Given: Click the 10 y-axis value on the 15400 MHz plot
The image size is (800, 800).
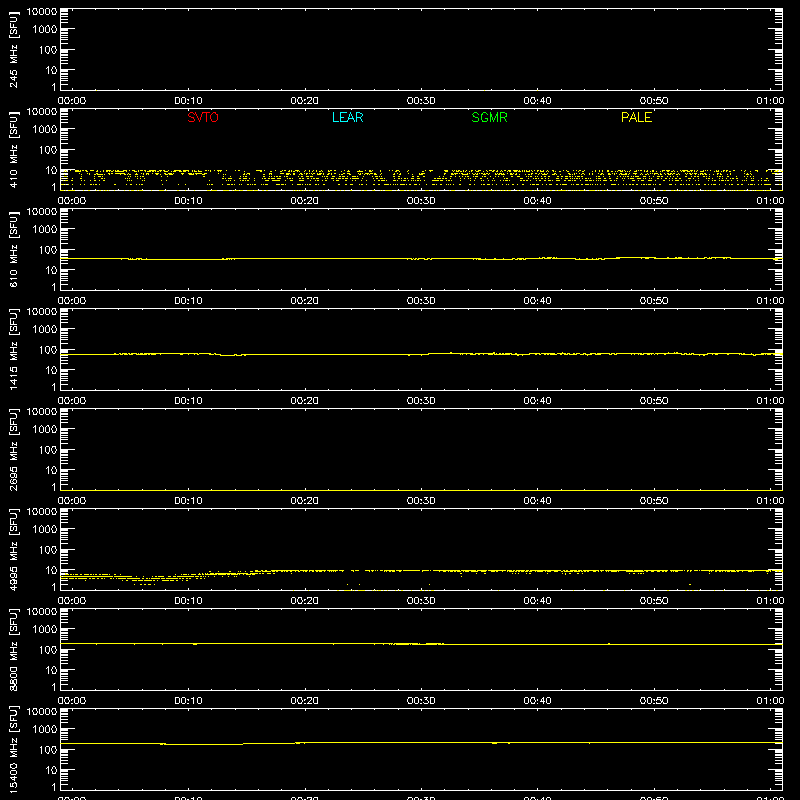Looking at the screenshot, I should (x=52, y=770).
